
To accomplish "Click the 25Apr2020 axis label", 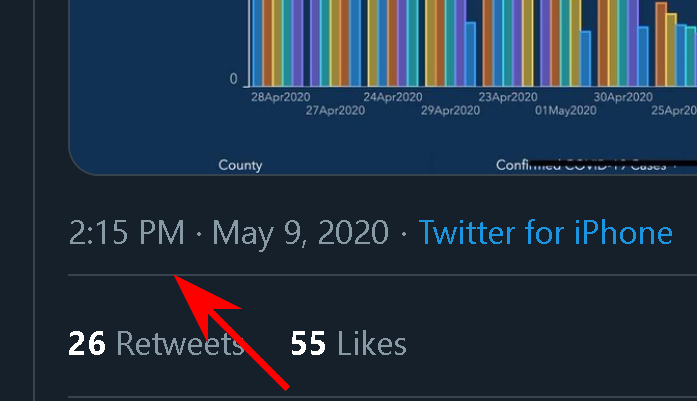I will coord(674,110).
